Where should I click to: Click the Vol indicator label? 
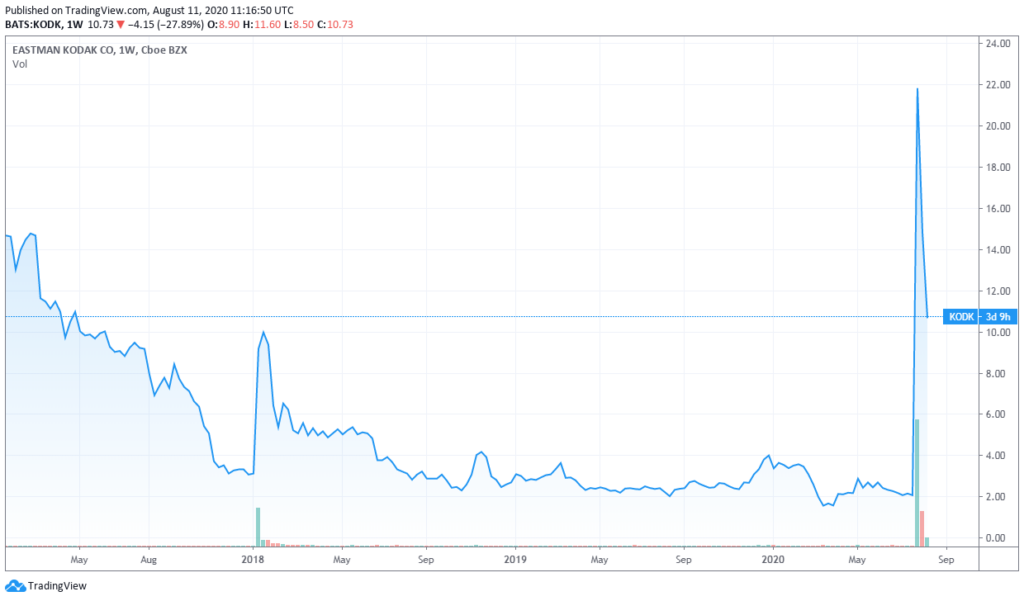tap(20, 64)
